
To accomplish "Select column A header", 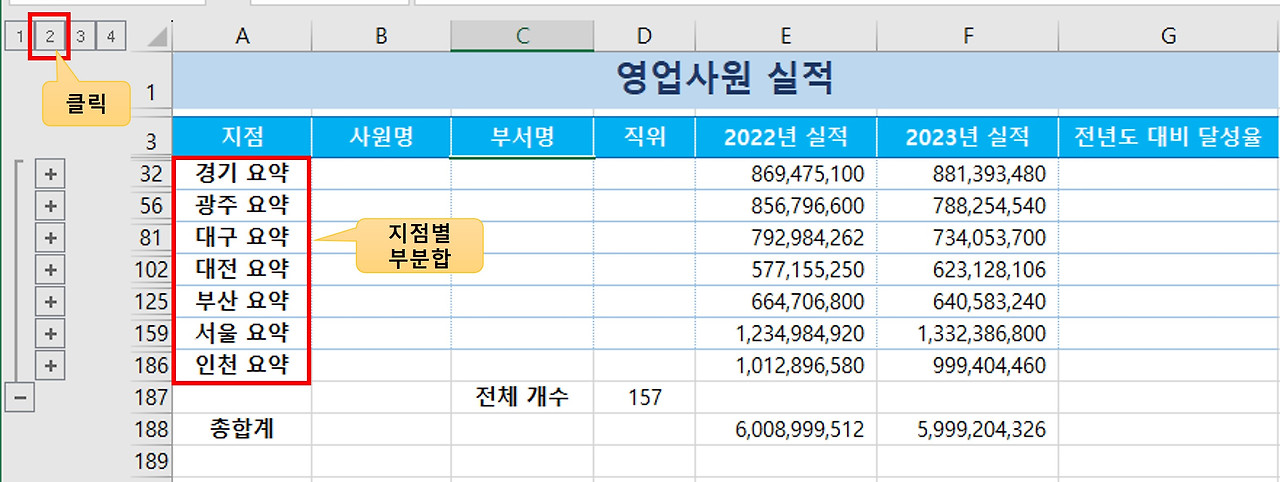I will pos(242,37).
